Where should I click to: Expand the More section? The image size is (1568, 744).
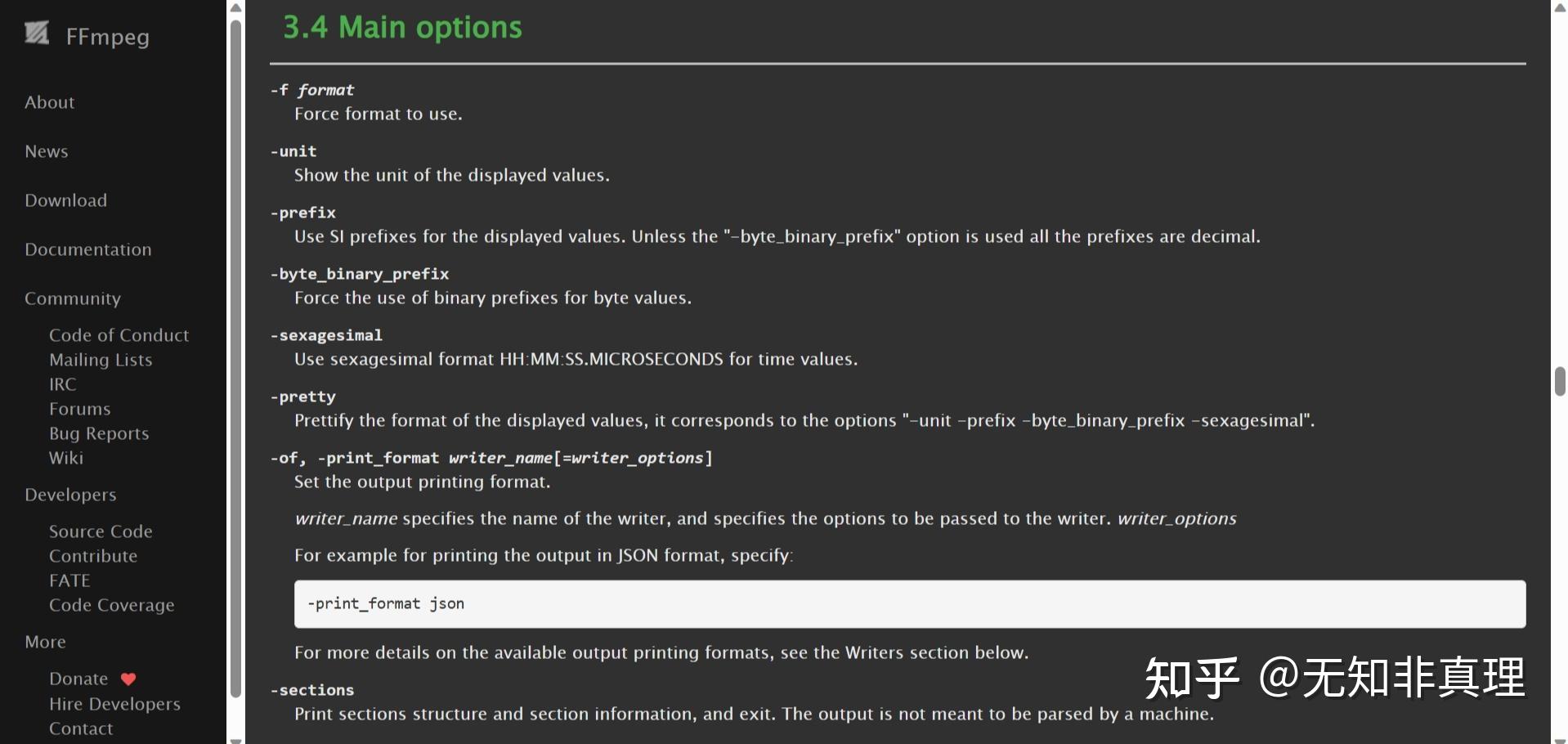coord(46,642)
